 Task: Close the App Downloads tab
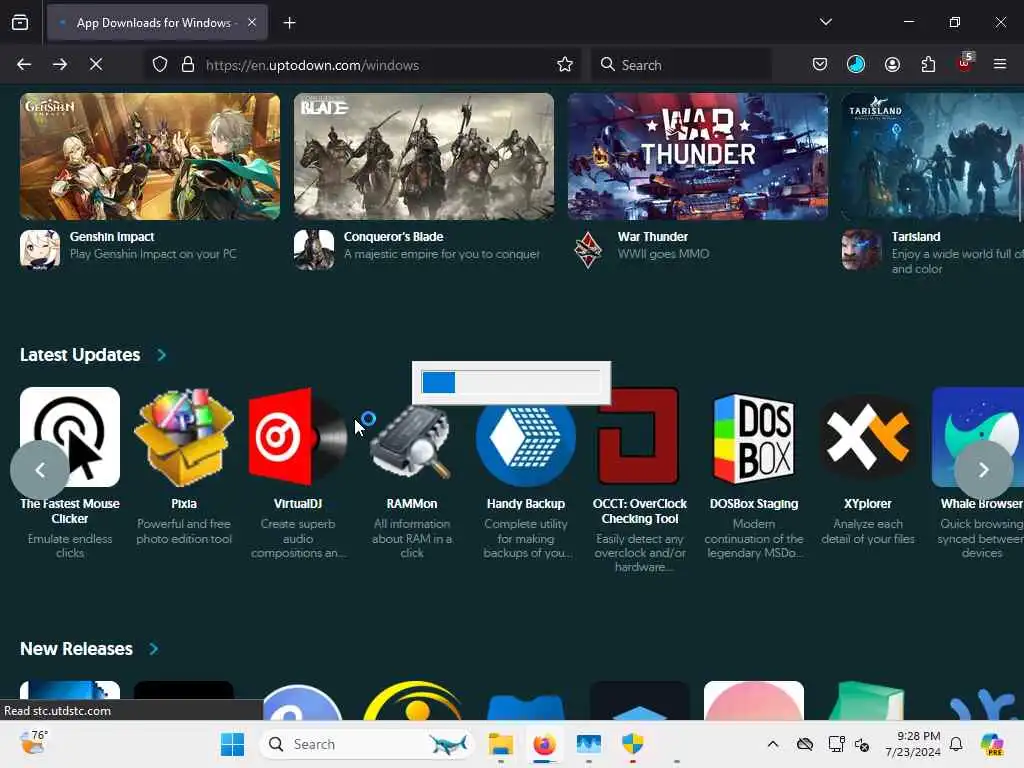point(252,23)
